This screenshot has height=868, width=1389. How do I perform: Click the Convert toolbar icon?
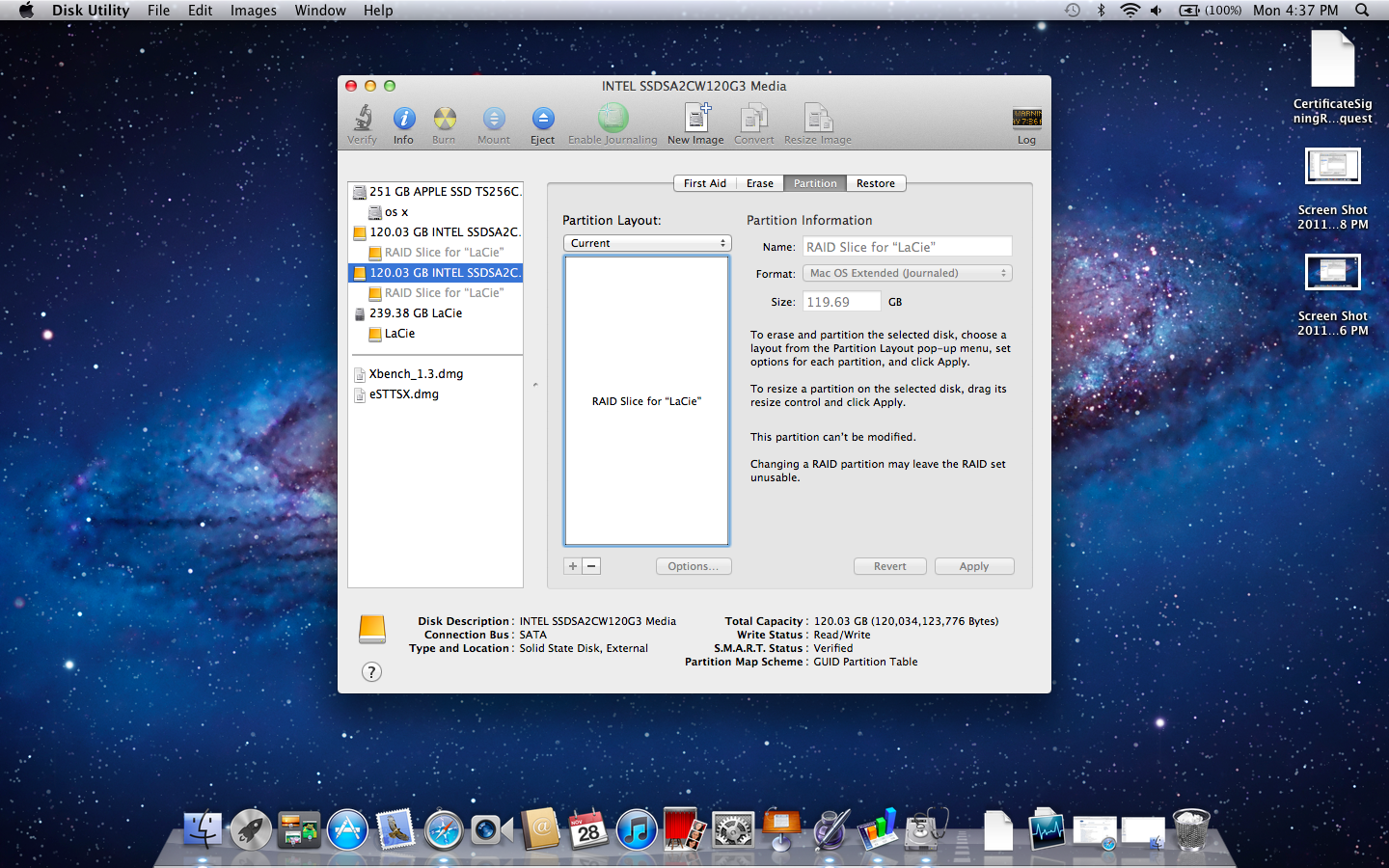click(x=754, y=124)
